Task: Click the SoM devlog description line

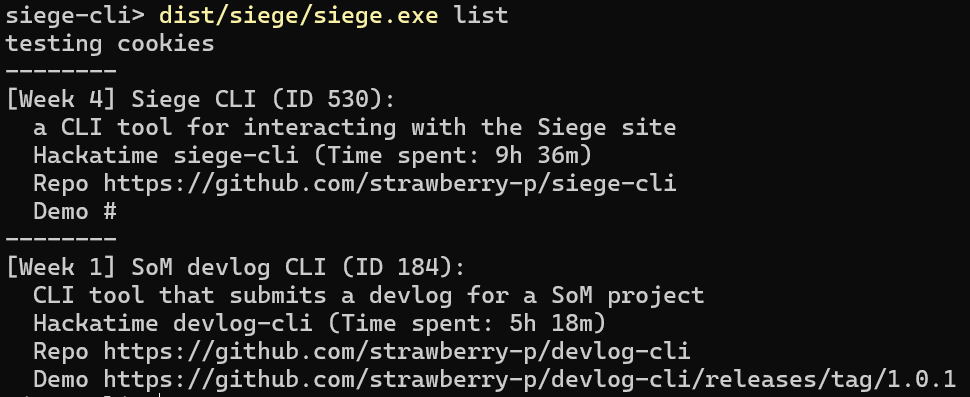Action: click(x=369, y=296)
